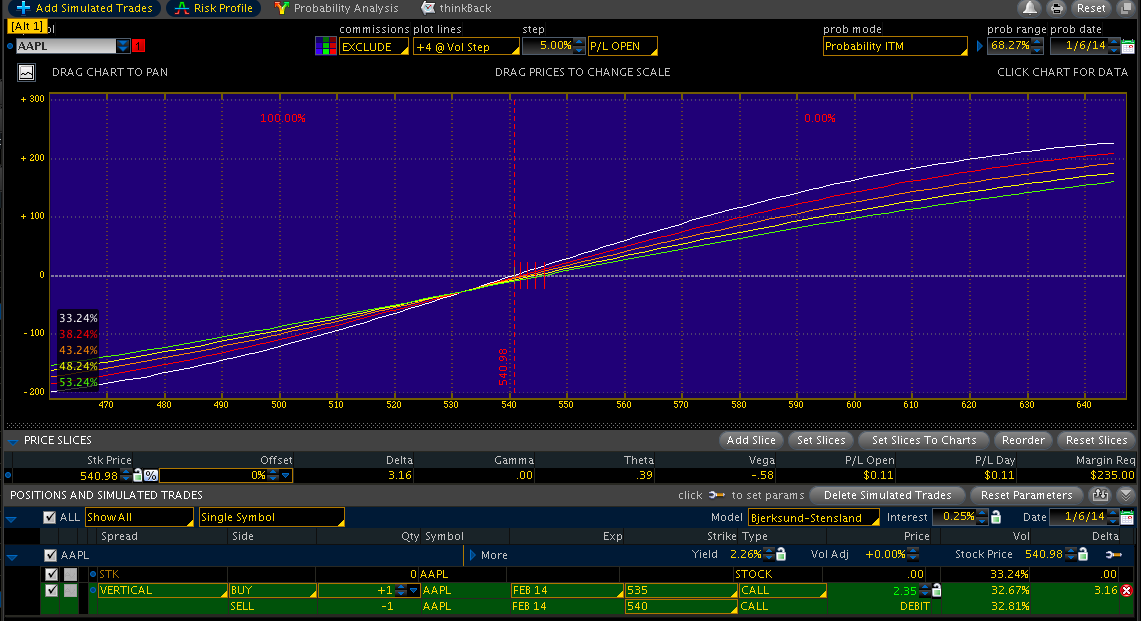This screenshot has height=621, width=1141.
Task: Click the Set Slices button
Action: 821,440
